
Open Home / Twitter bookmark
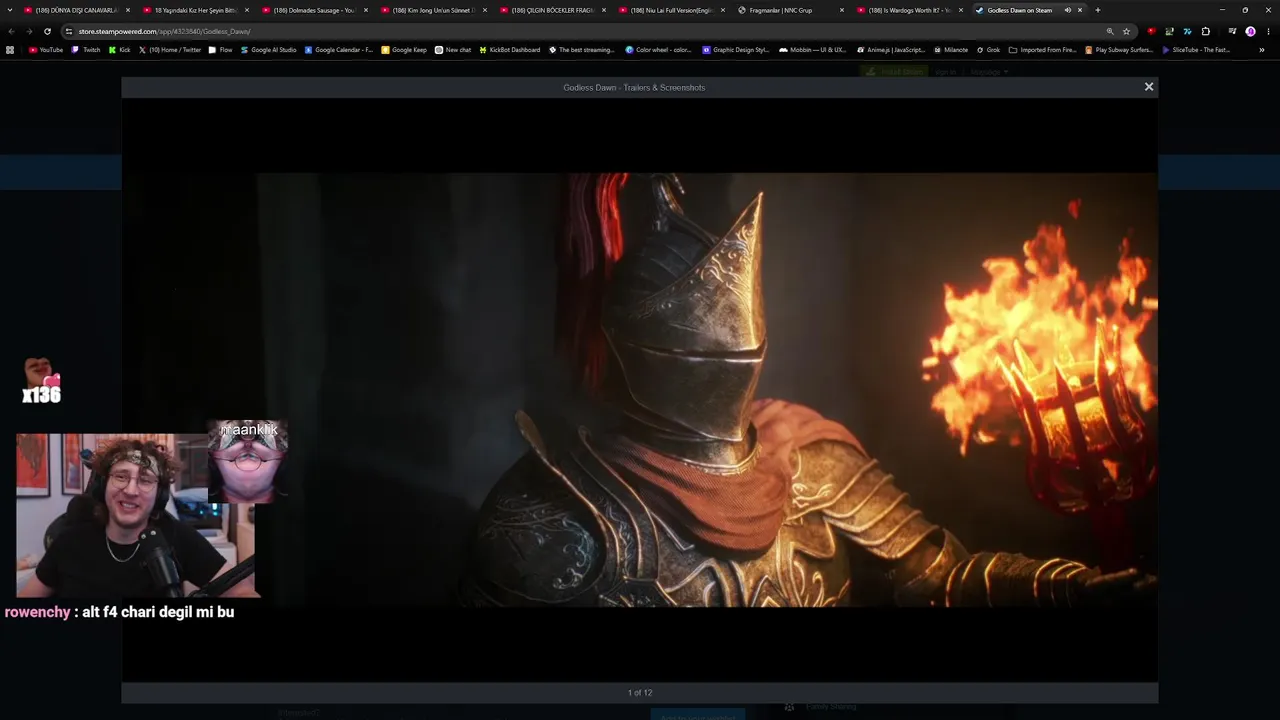click(170, 50)
